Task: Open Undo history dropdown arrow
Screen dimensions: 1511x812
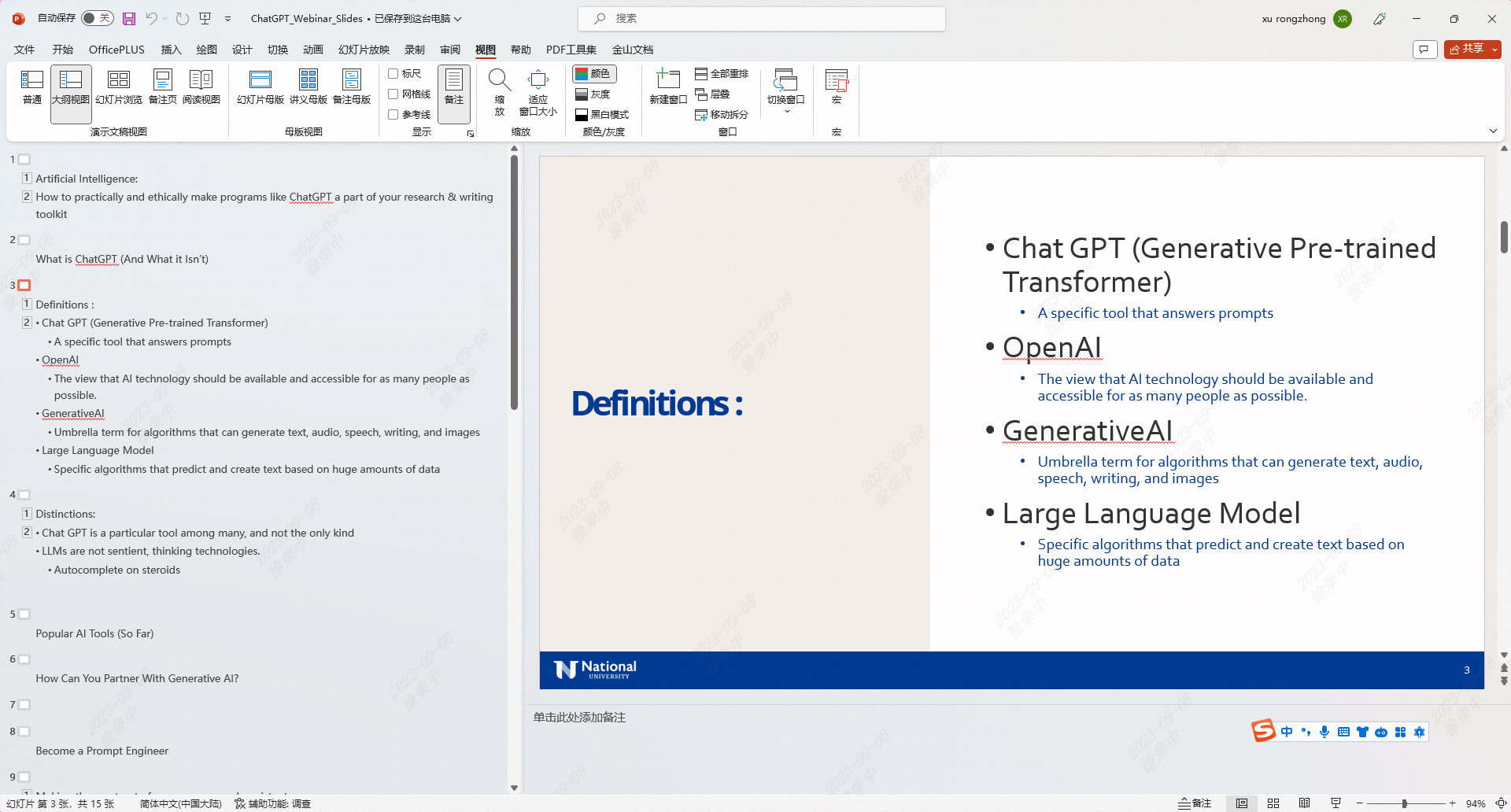Action: coord(164,18)
